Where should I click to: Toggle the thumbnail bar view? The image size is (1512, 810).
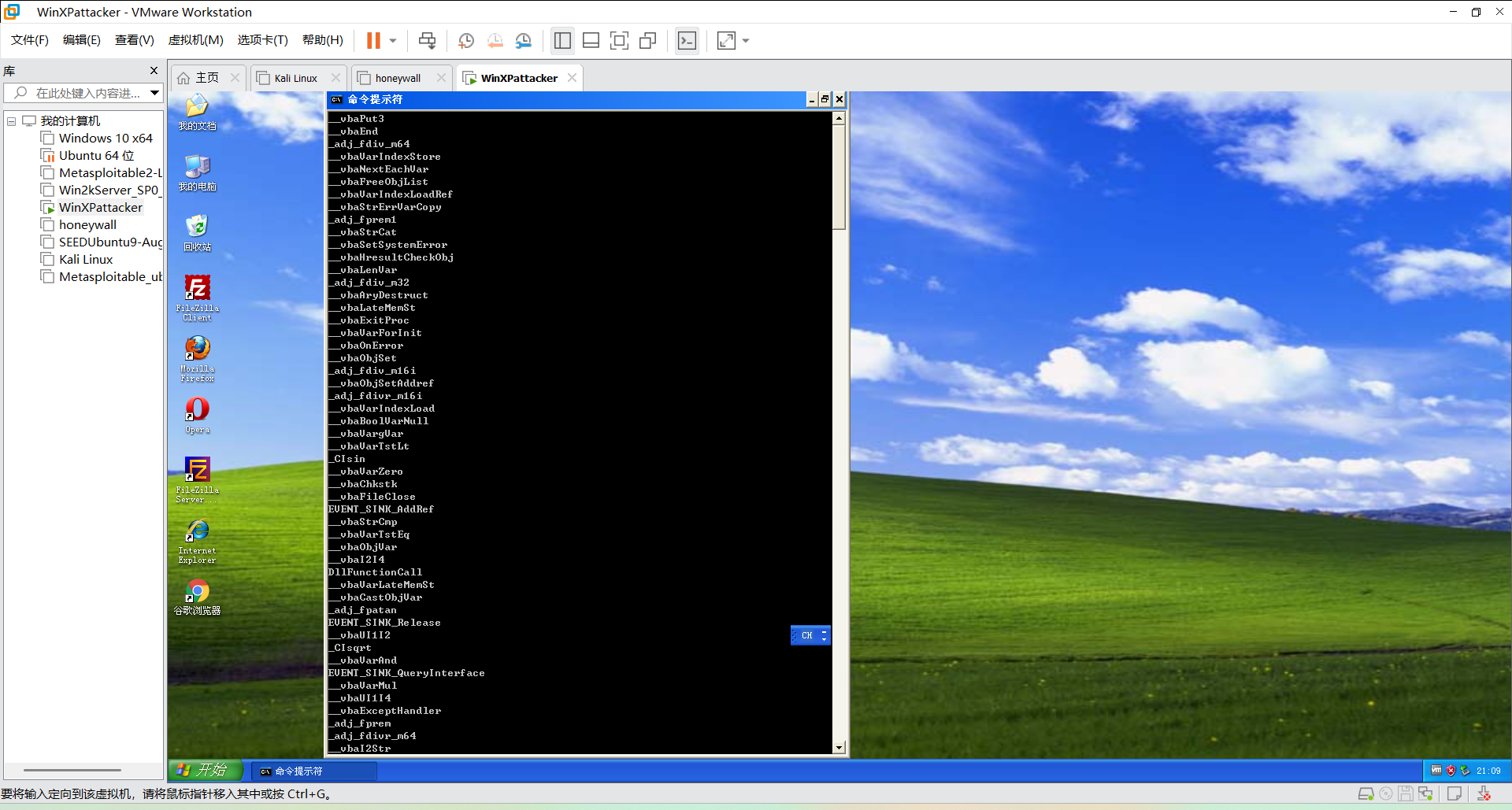pyautogui.click(x=591, y=40)
